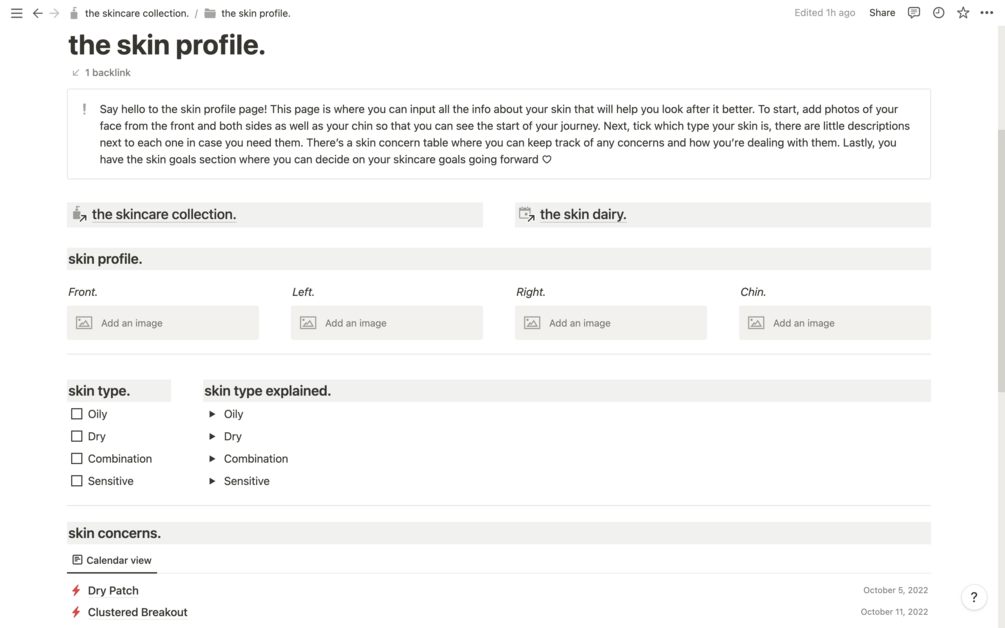Open 'the skin dairy.' page link
This screenshot has width=1005, height=628.
tap(582, 214)
